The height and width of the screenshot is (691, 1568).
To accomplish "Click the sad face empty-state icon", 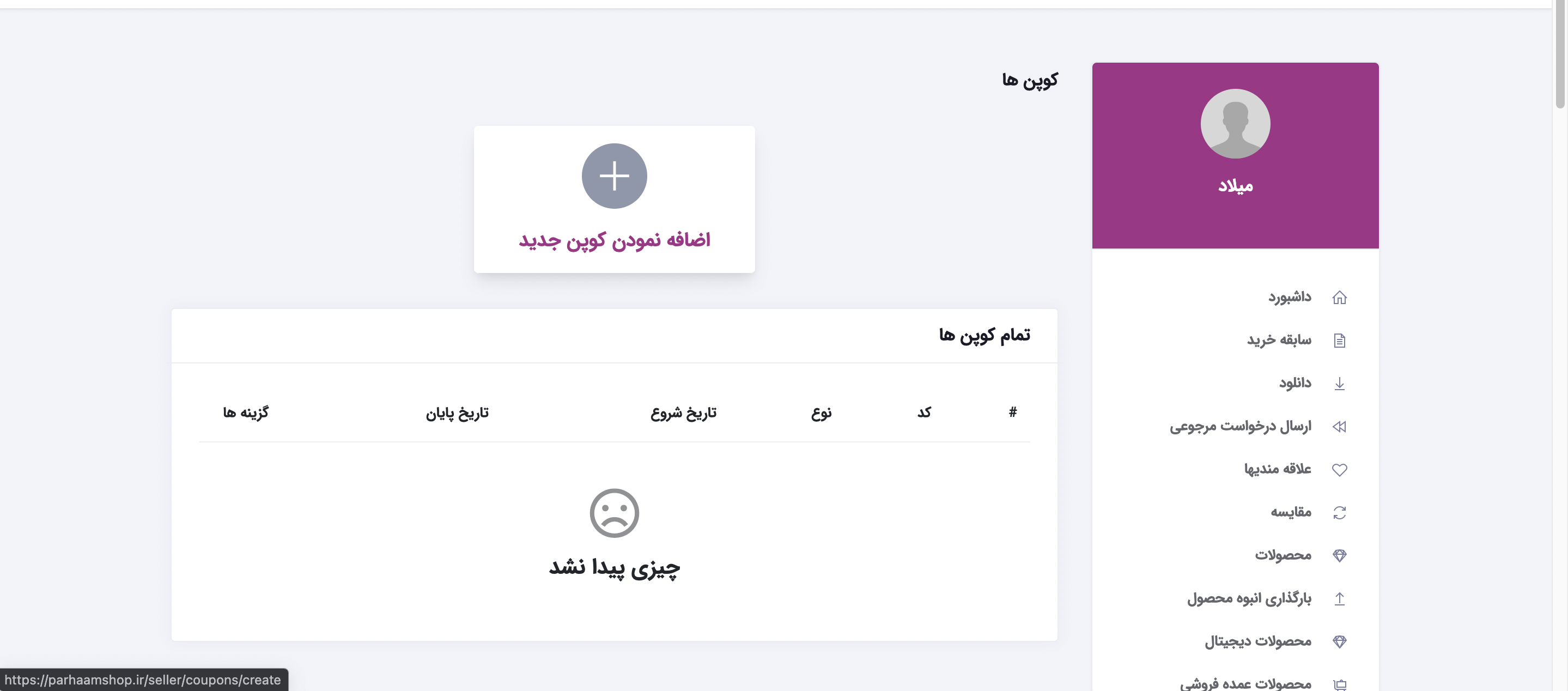I will (613, 513).
